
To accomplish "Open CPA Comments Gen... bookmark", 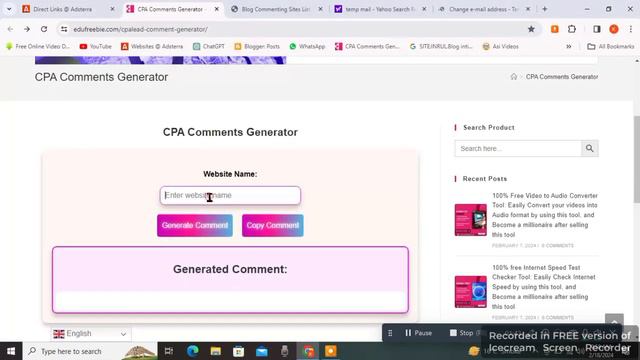I will click(367, 47).
